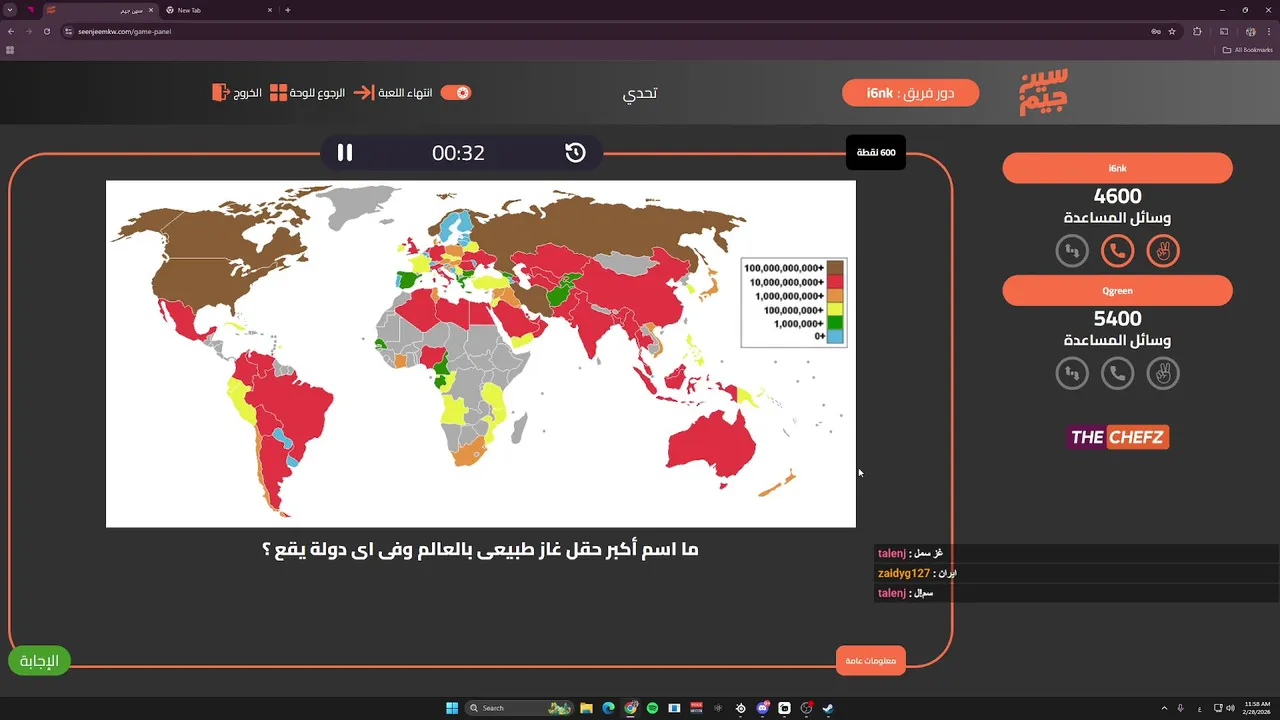Bookmark this page with the star icon

click(1172, 31)
